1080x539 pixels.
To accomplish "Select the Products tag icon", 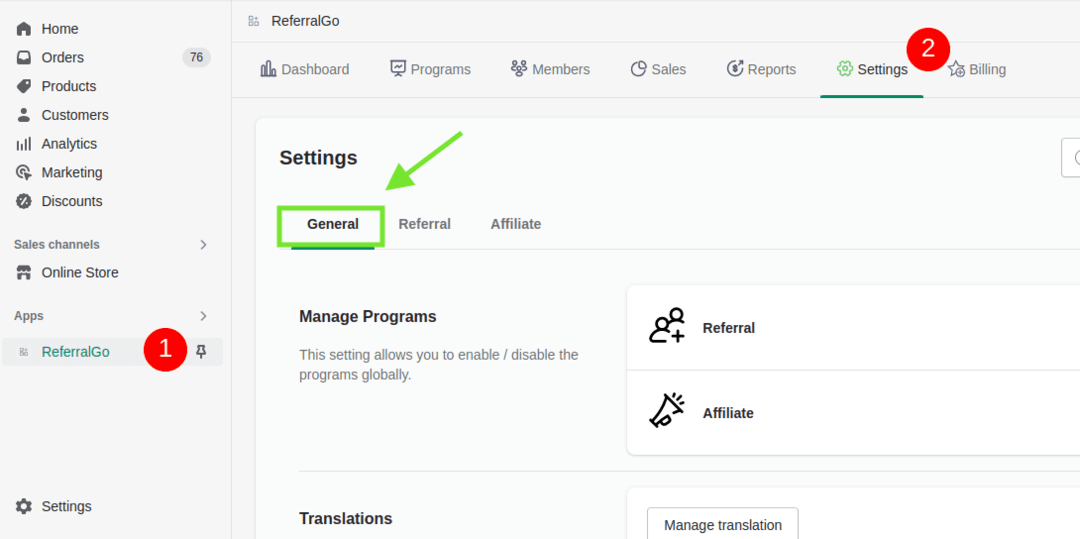I will pos(24,86).
